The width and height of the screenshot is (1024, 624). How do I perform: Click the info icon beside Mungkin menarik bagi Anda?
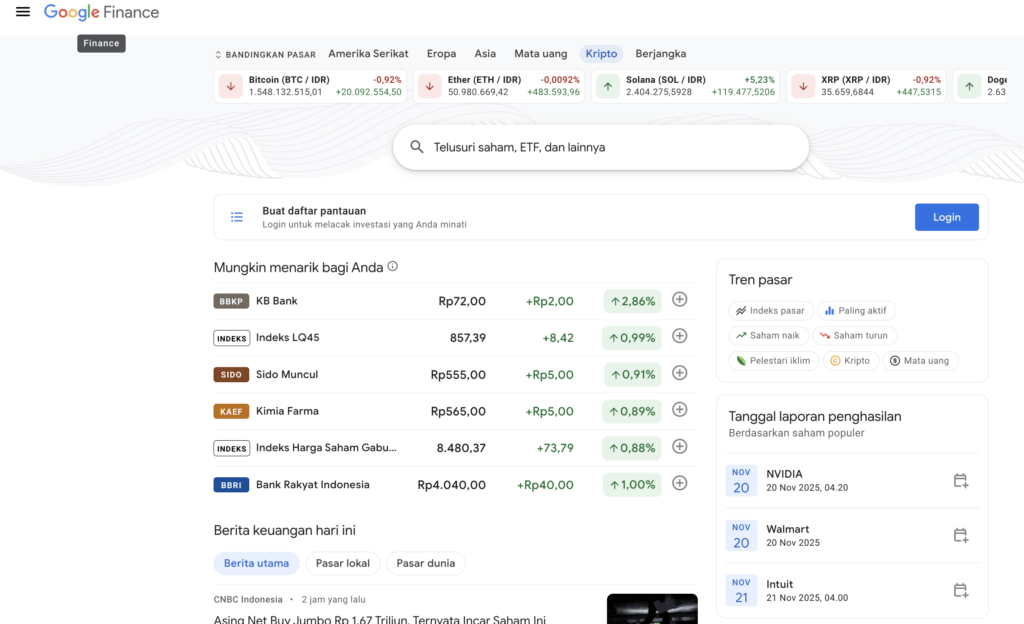[391, 266]
